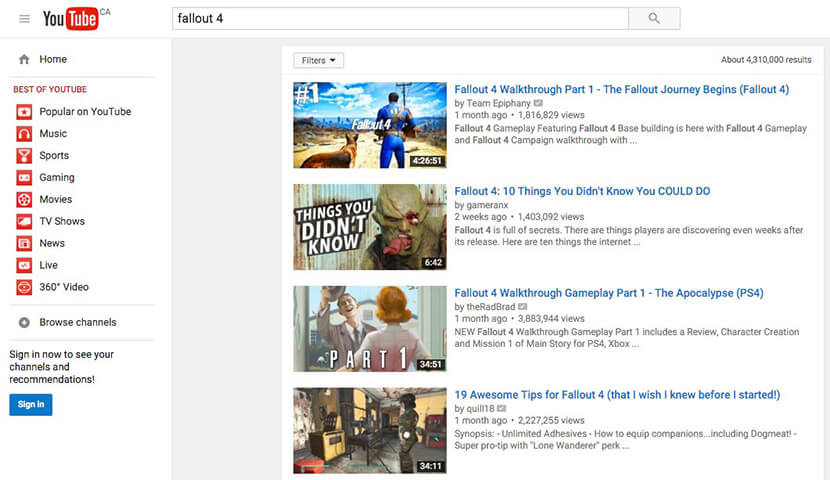Click the Browse channels link

78,322
